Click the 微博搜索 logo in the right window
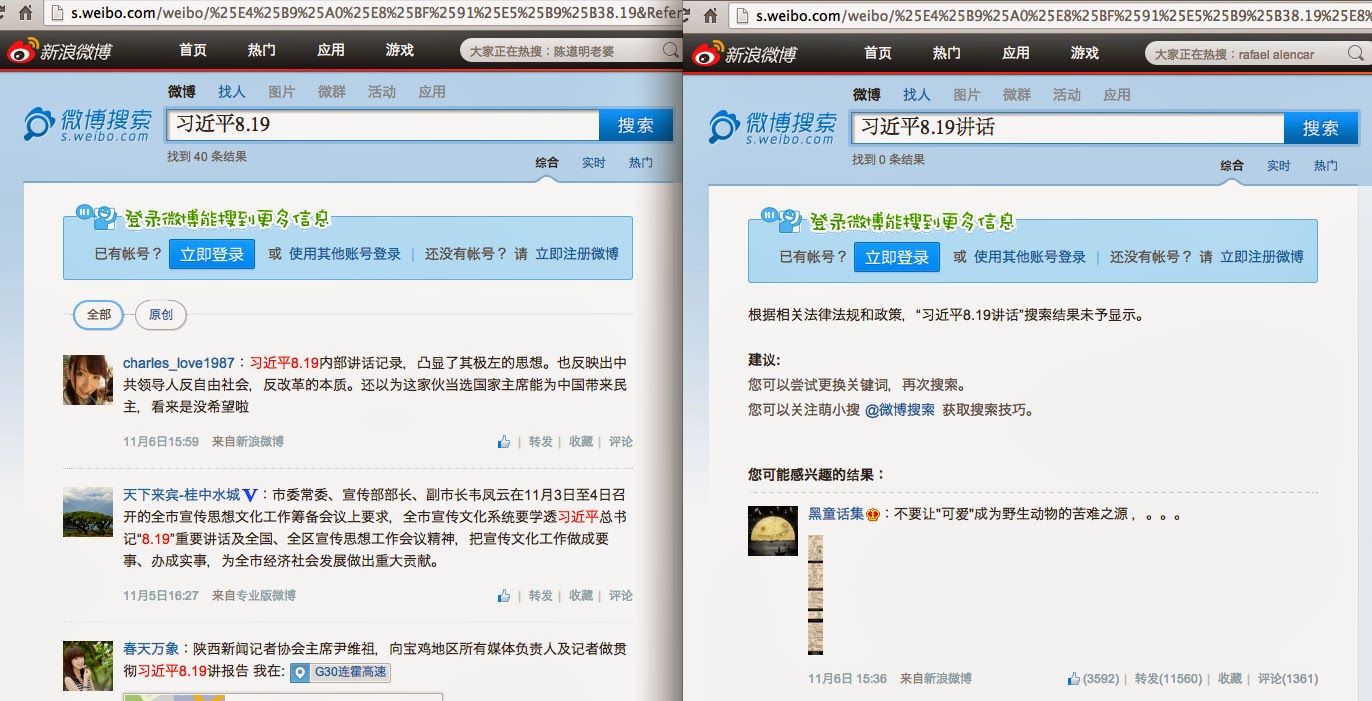The height and width of the screenshot is (701, 1372). click(x=773, y=127)
